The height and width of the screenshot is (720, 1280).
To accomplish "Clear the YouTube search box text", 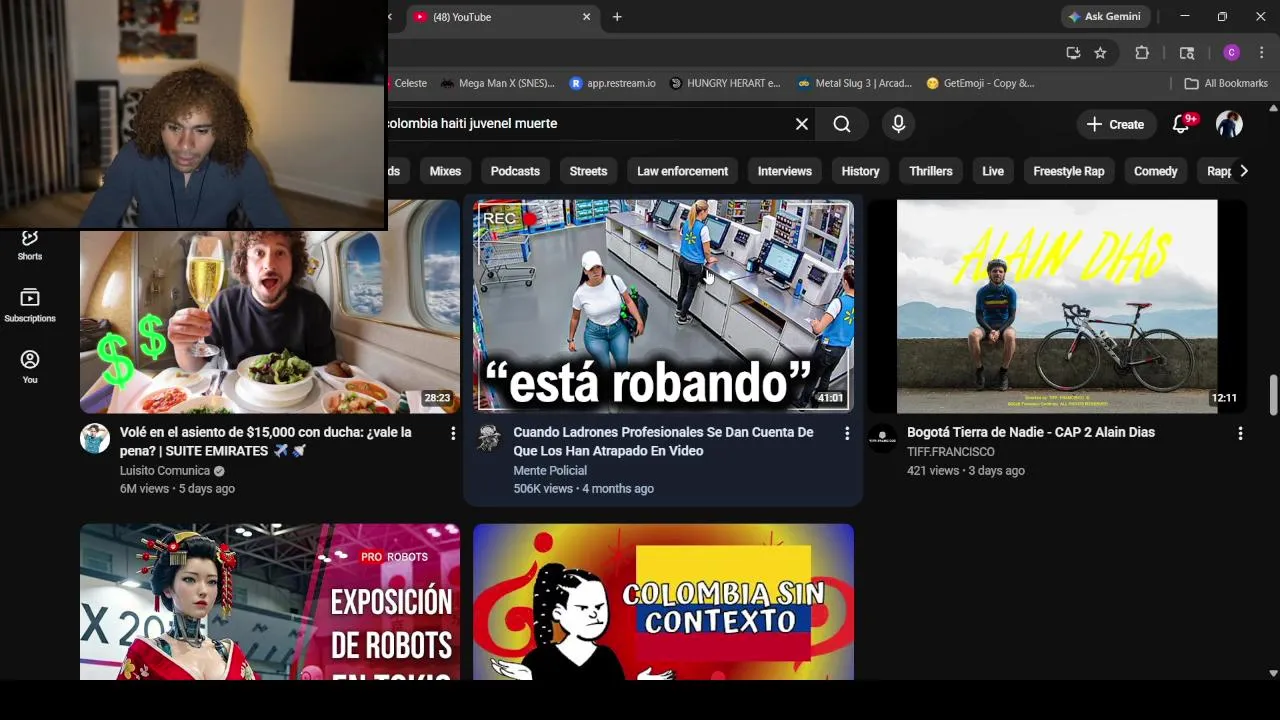I will (801, 124).
